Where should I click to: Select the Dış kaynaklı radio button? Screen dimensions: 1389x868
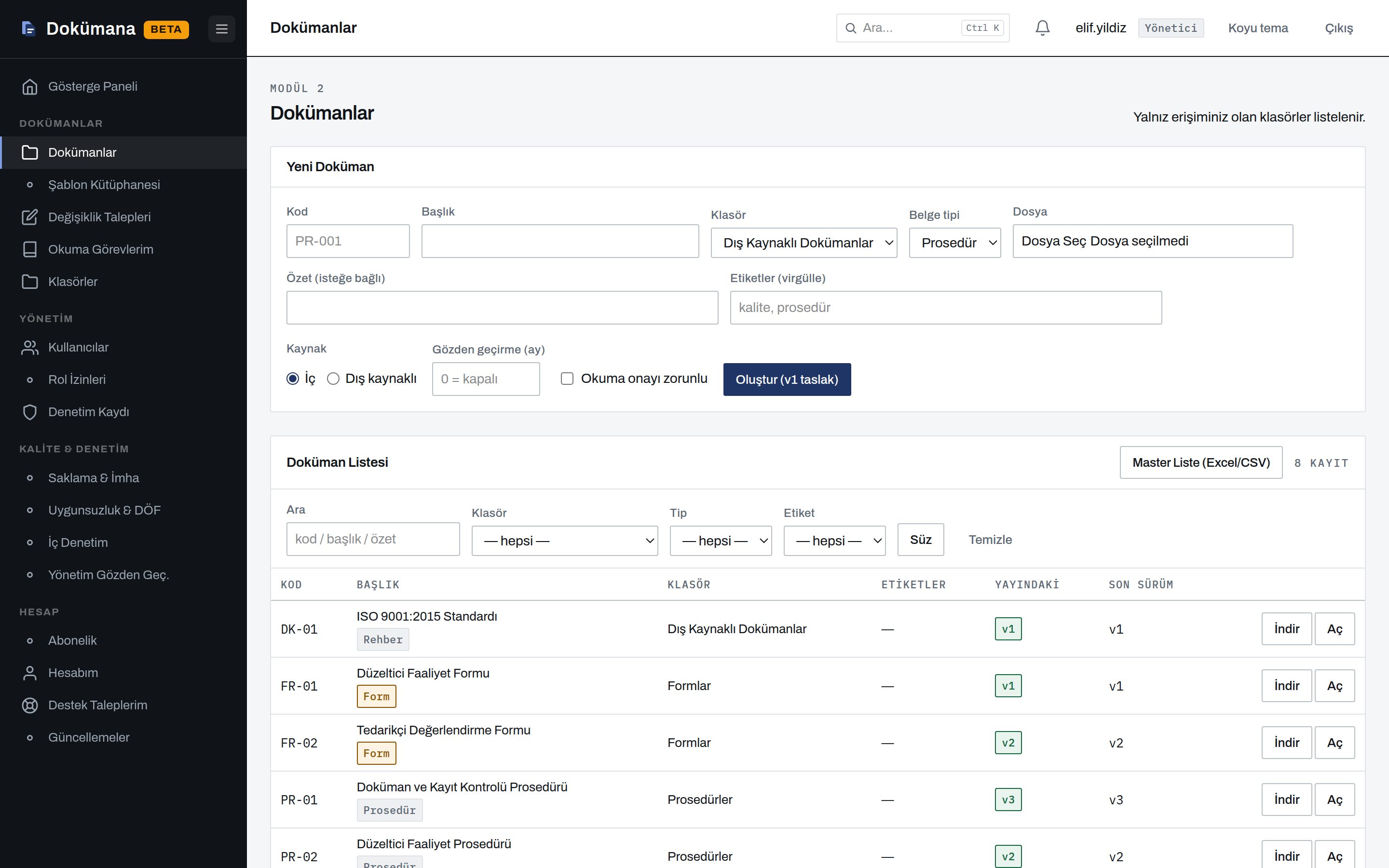(333, 379)
